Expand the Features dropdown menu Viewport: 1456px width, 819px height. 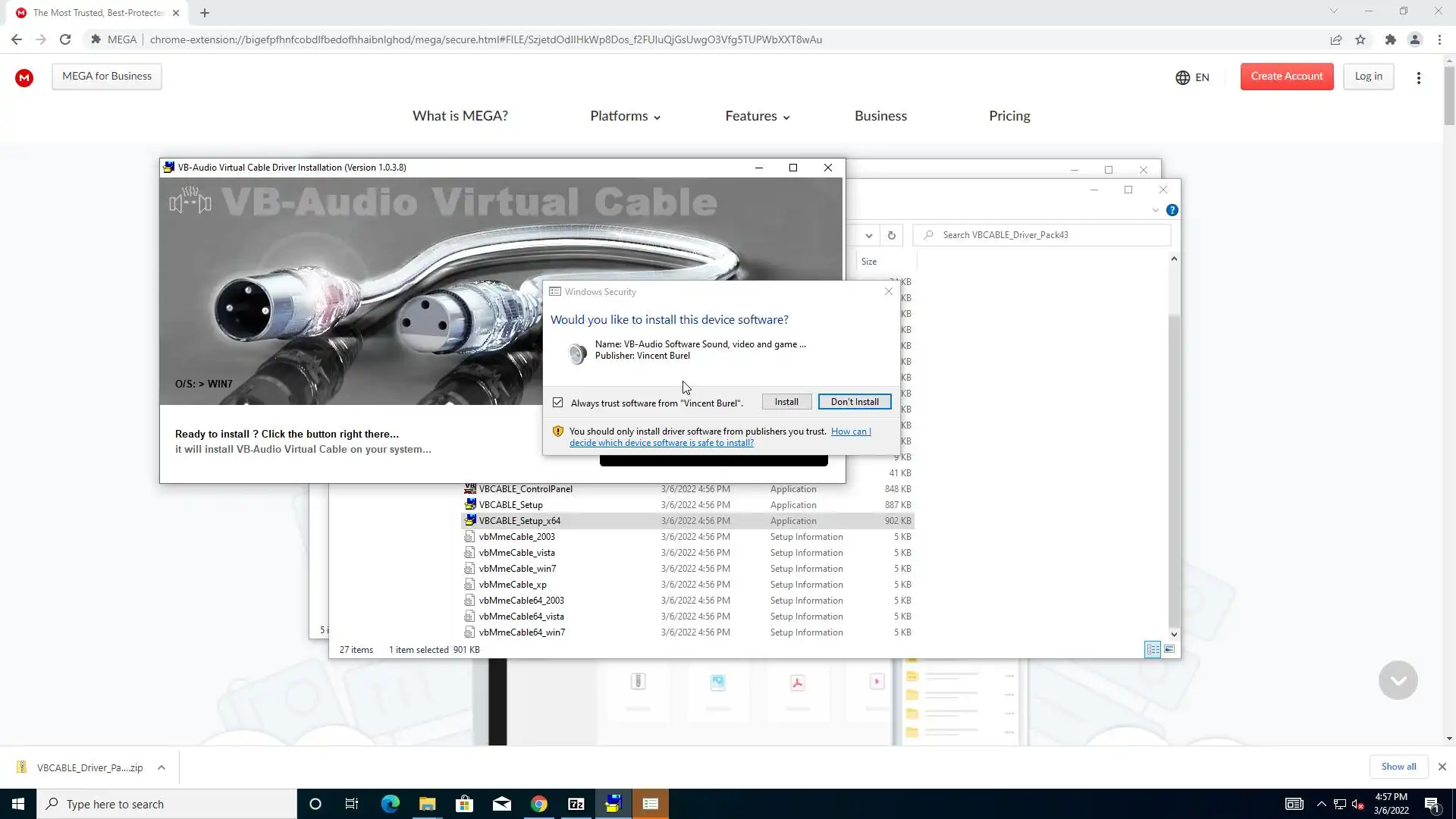757,116
